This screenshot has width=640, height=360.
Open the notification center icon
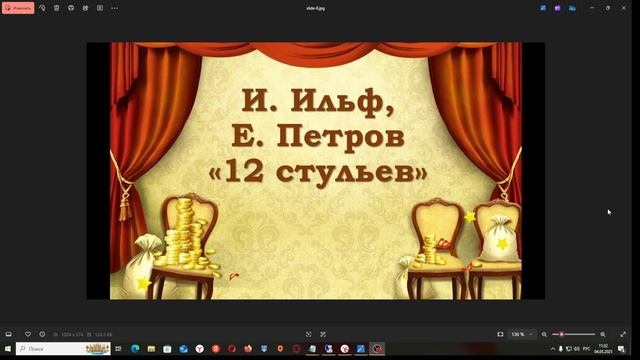(621, 349)
